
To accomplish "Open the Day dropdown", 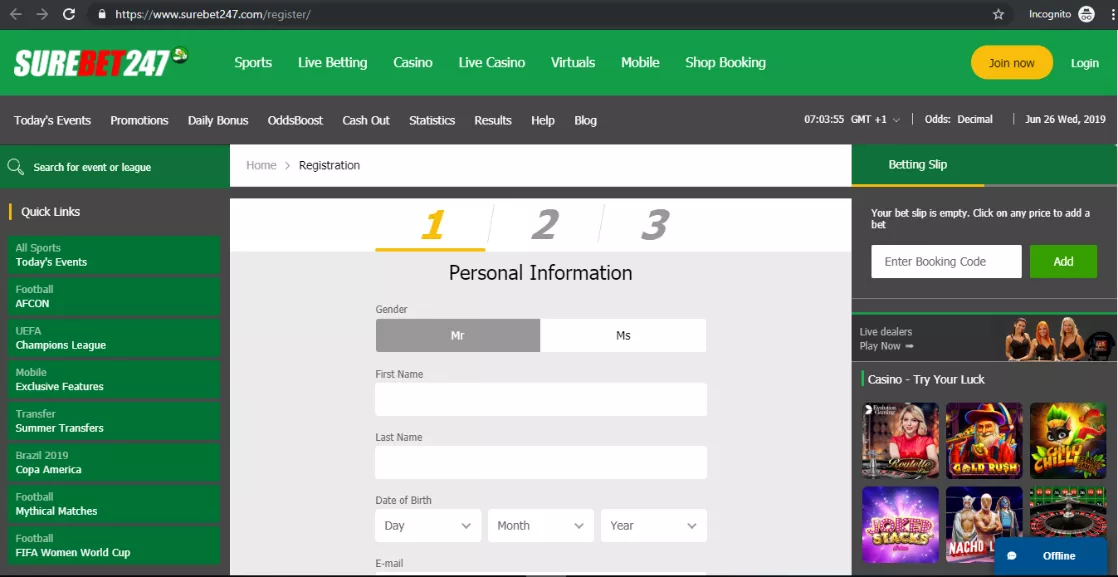I will [428, 525].
